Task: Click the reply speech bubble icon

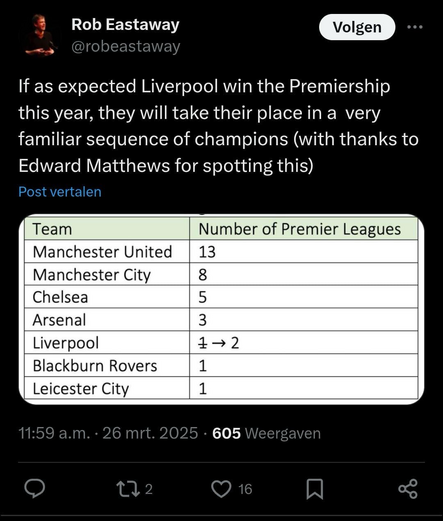Action: [35, 489]
